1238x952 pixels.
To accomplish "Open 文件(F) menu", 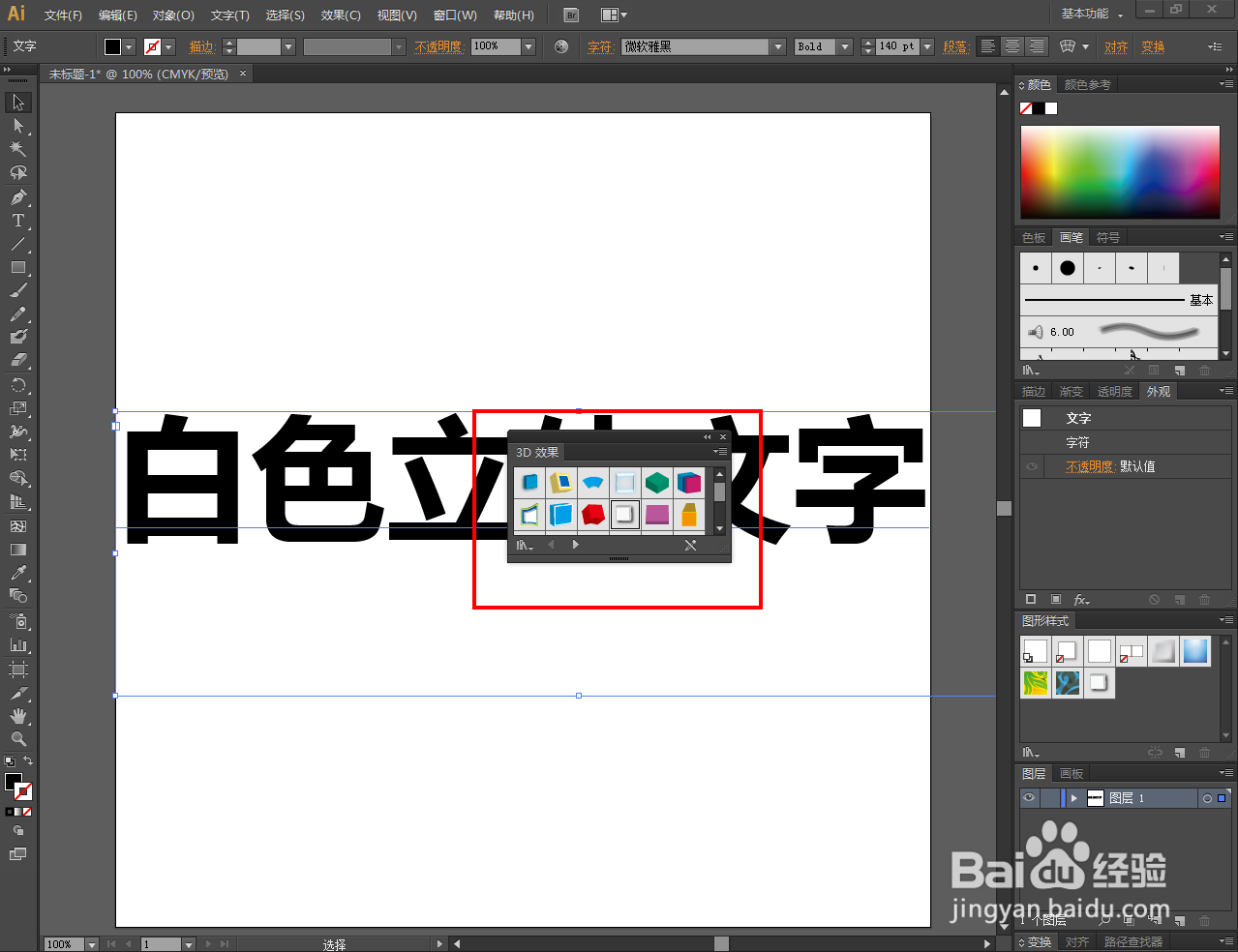I will [x=63, y=15].
